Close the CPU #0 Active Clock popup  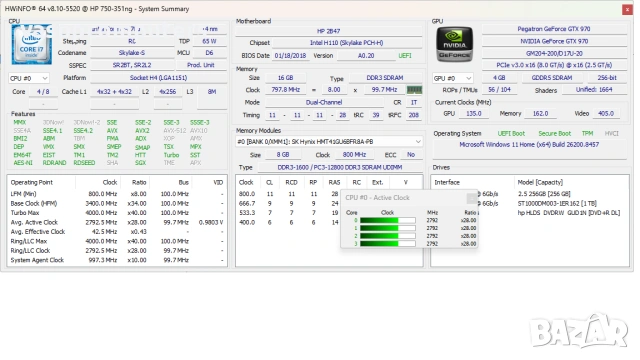(472, 198)
